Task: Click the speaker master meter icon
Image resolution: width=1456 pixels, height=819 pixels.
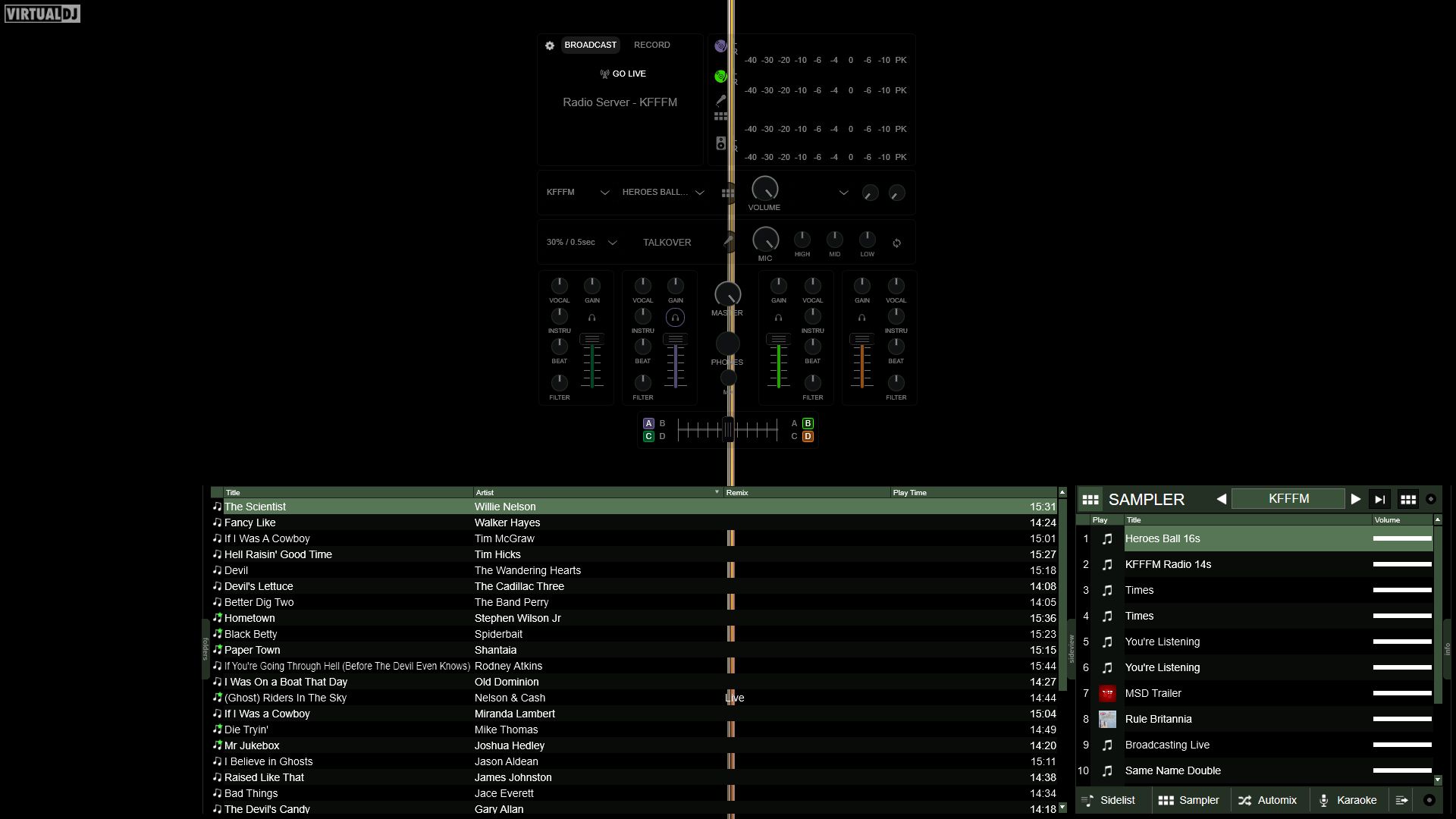Action: coord(720,143)
